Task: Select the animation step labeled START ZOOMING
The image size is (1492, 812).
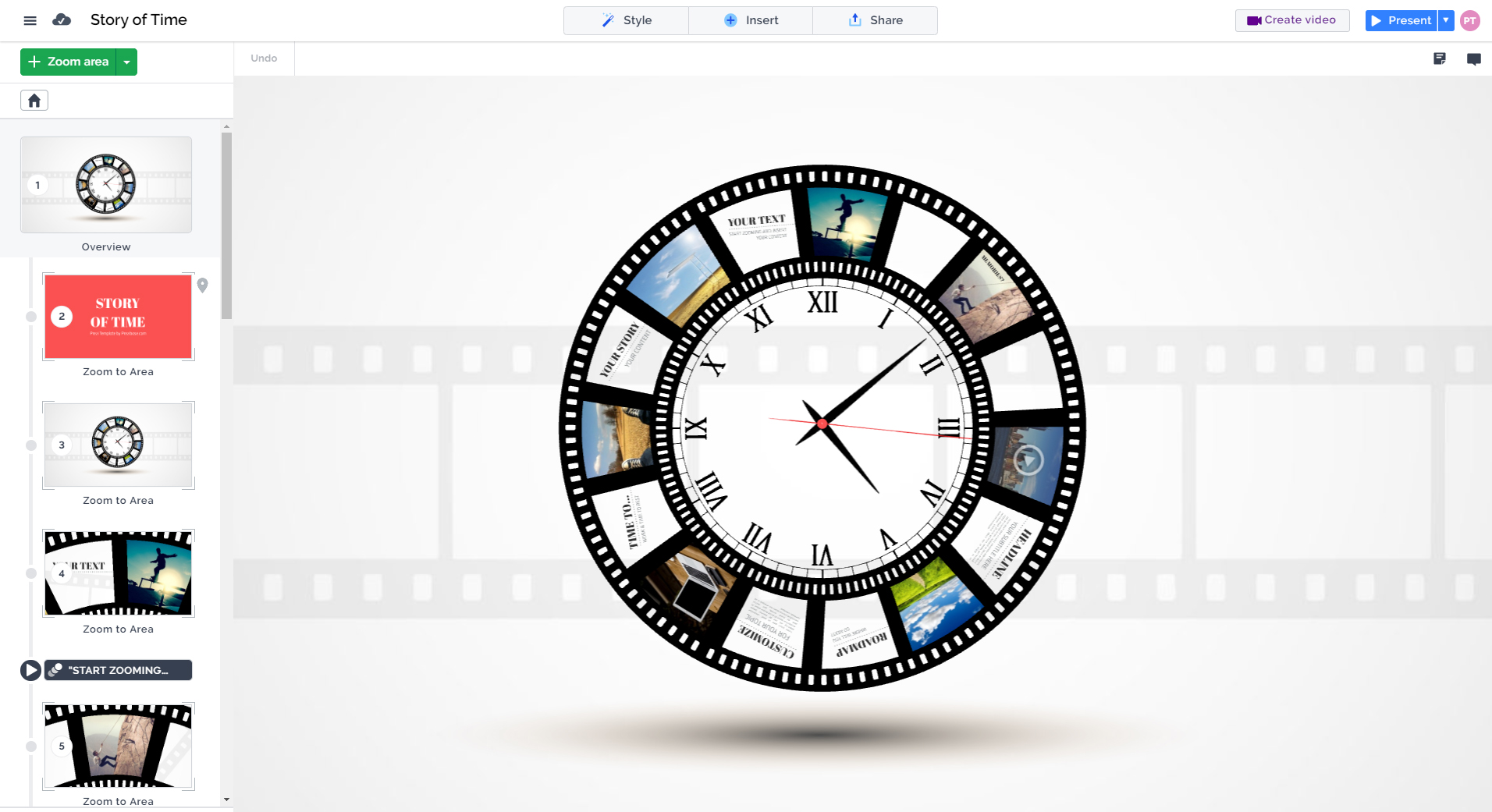Action: (x=121, y=669)
